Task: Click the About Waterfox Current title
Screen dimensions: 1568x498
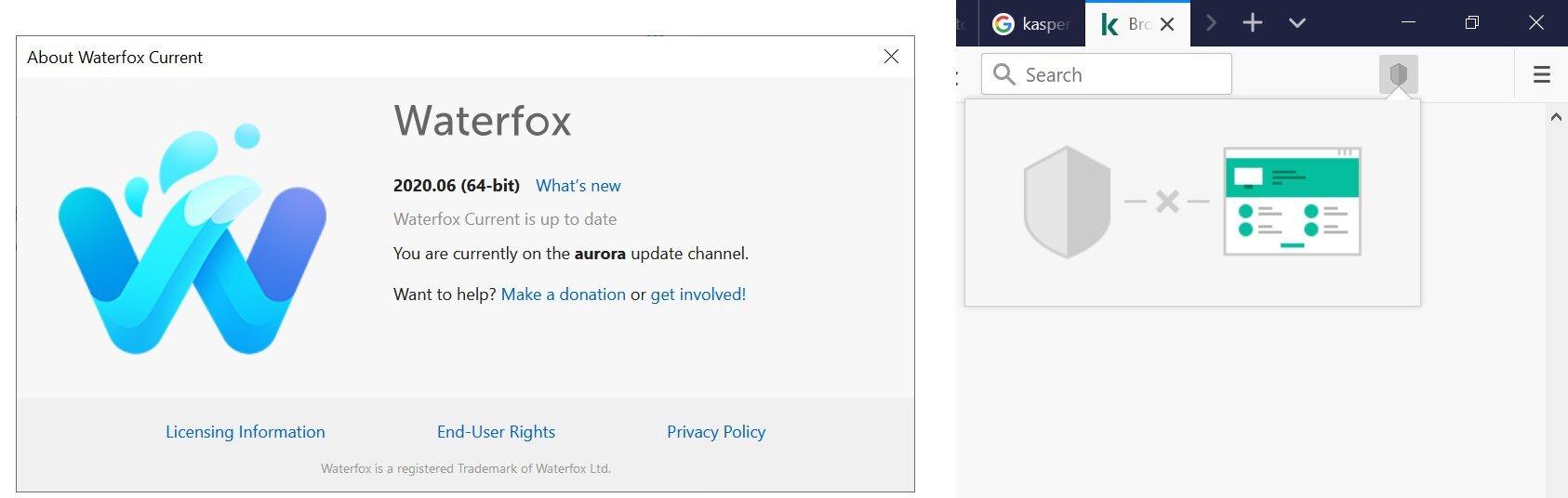Action: (114, 57)
